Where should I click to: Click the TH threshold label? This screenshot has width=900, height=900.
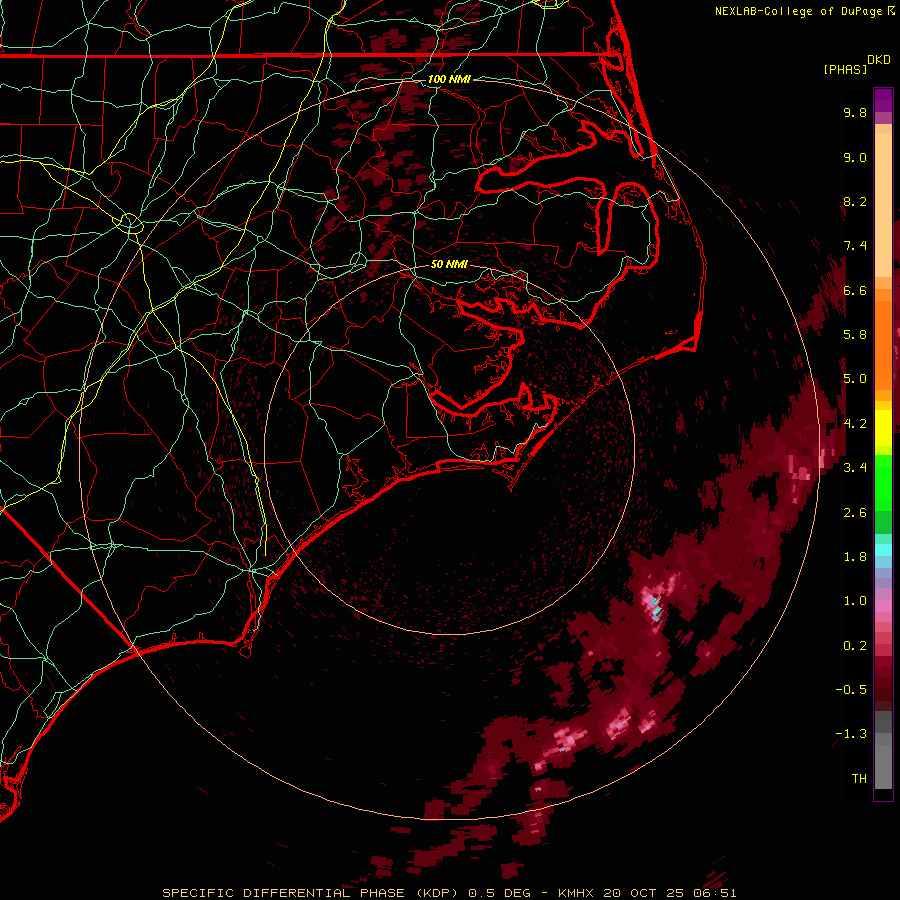859,779
